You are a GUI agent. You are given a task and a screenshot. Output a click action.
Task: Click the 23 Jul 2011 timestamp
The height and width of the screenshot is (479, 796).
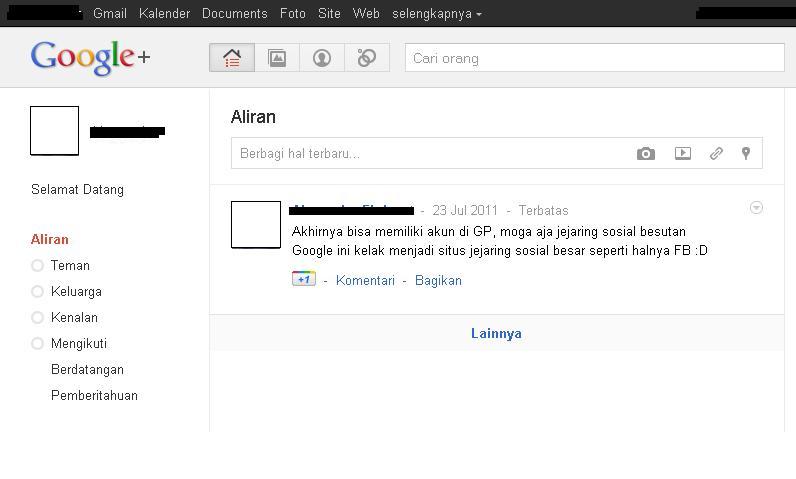465,210
